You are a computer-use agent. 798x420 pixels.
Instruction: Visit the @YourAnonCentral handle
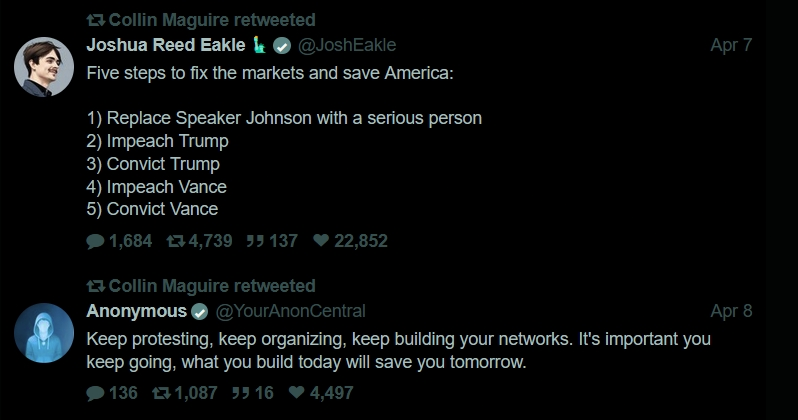pos(291,311)
